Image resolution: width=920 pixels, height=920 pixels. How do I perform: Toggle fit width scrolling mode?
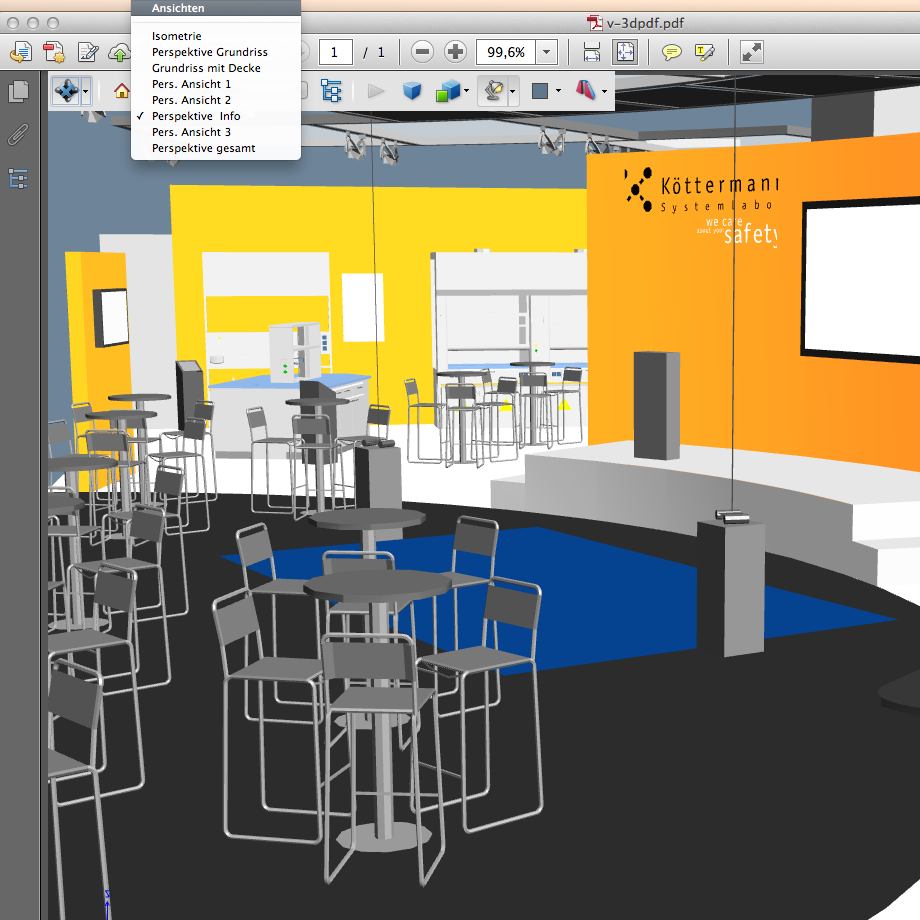pyautogui.click(x=592, y=51)
